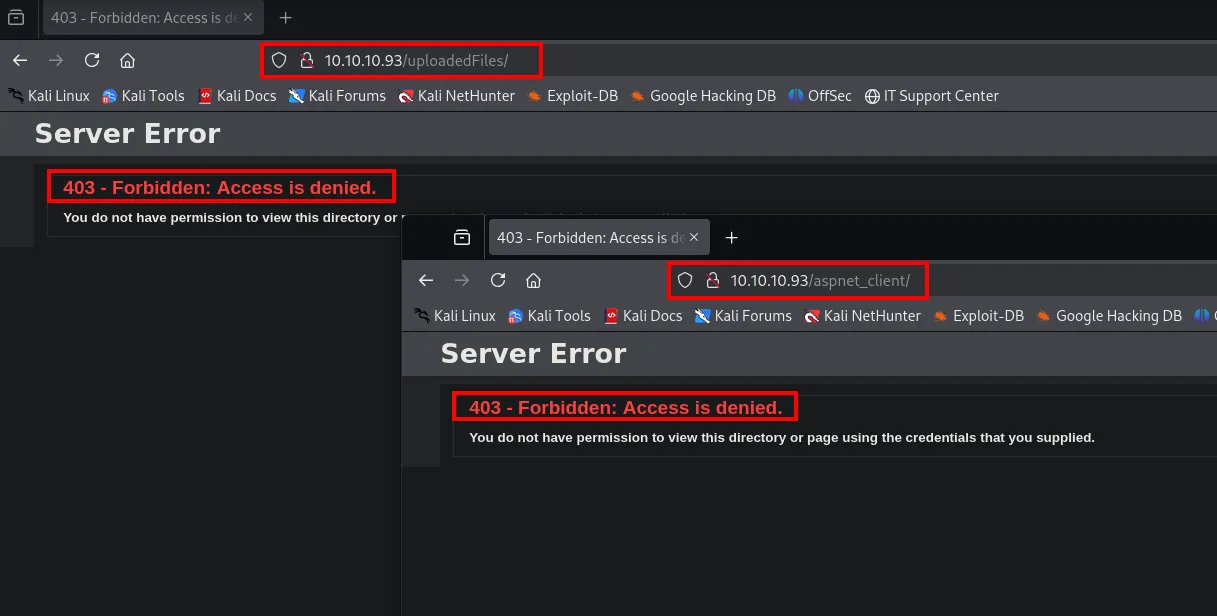The height and width of the screenshot is (616, 1217).
Task: Click insecure lock icon for aspnet_client URL
Action: pyautogui.click(x=713, y=281)
